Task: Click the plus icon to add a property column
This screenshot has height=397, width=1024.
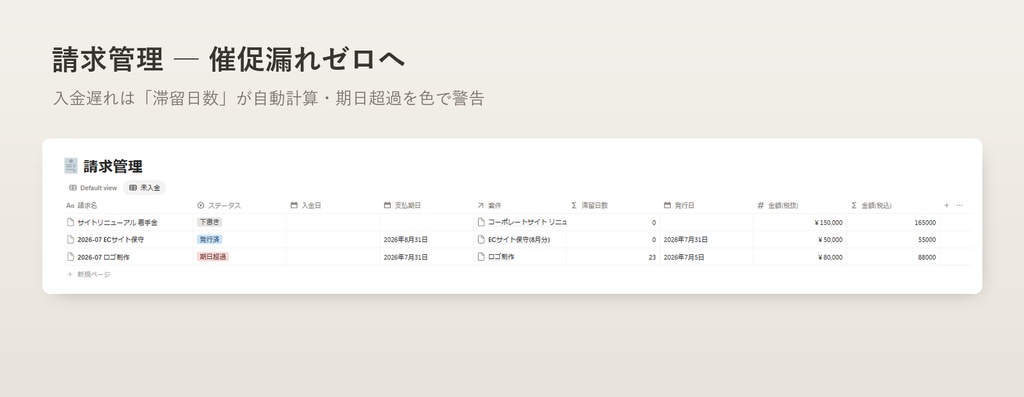Action: point(946,206)
